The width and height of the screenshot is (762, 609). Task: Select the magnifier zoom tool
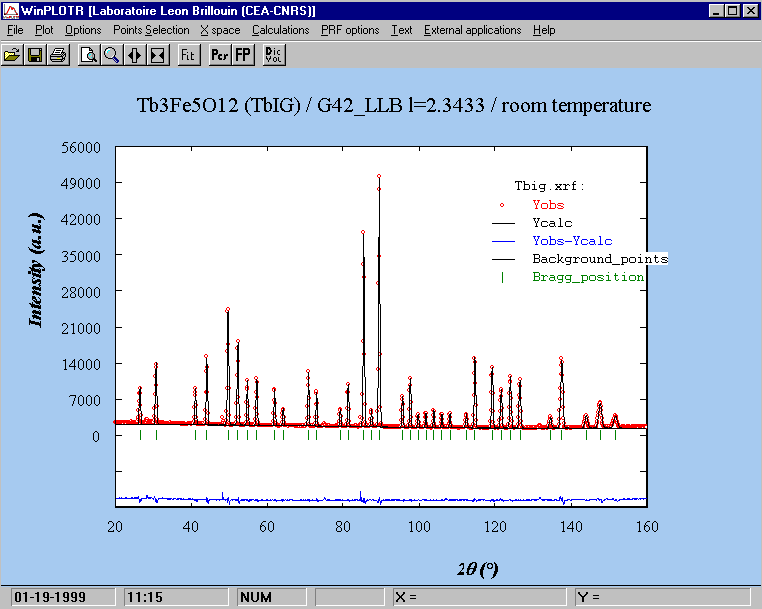click(x=112, y=55)
